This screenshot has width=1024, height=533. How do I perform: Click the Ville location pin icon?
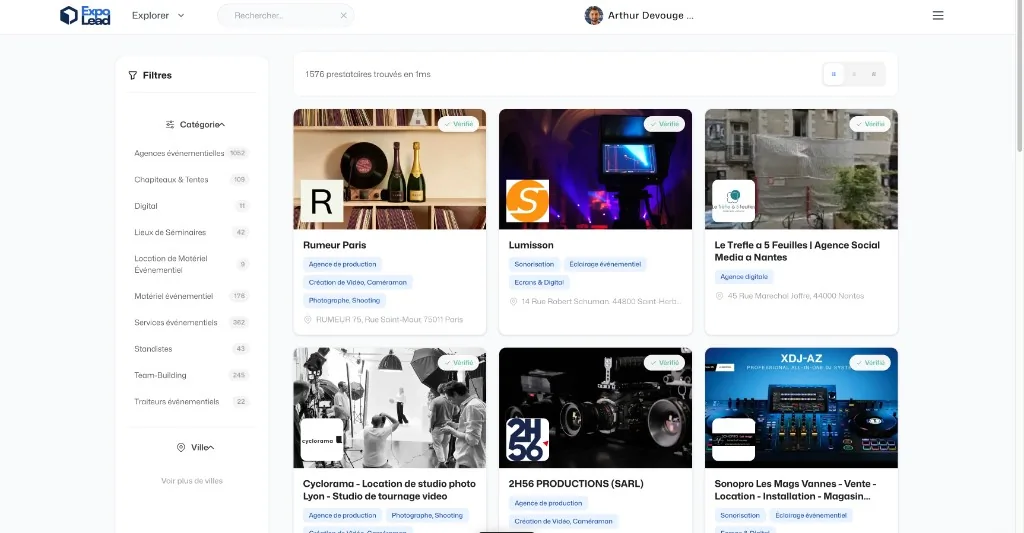coord(181,447)
